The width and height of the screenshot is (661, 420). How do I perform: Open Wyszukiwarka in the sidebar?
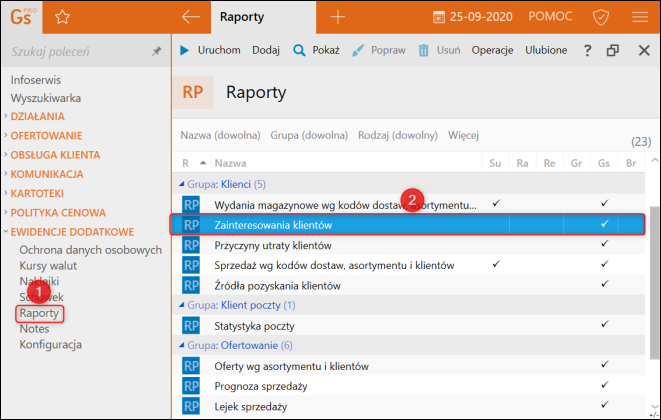click(46, 98)
